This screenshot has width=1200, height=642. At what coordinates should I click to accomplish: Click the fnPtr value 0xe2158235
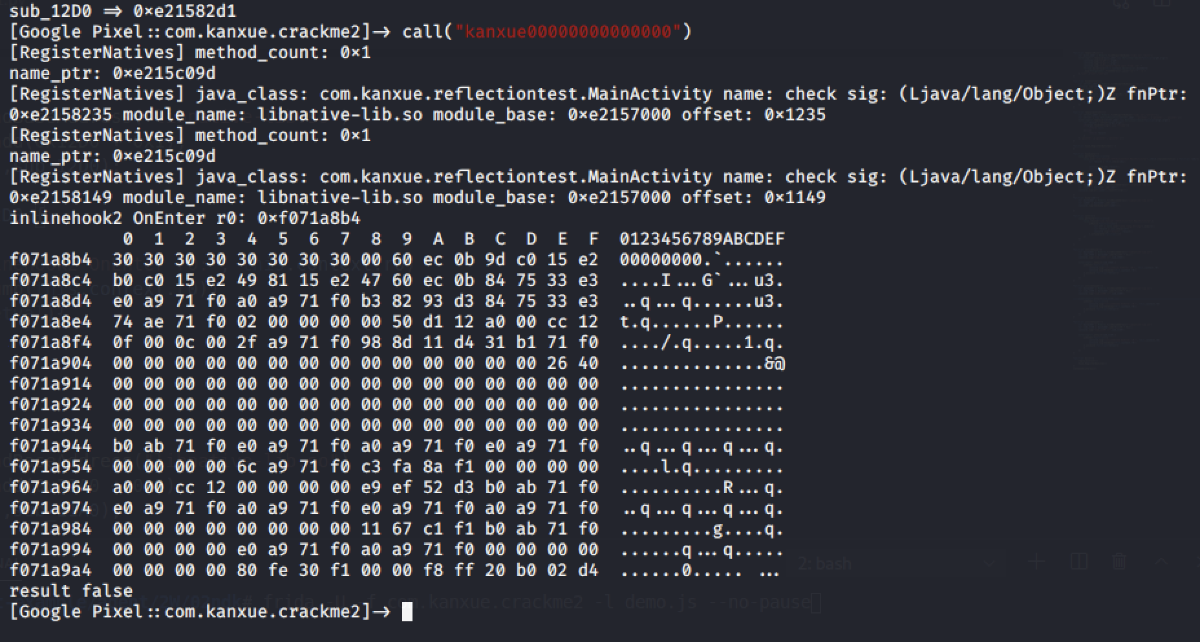[x=57, y=115]
